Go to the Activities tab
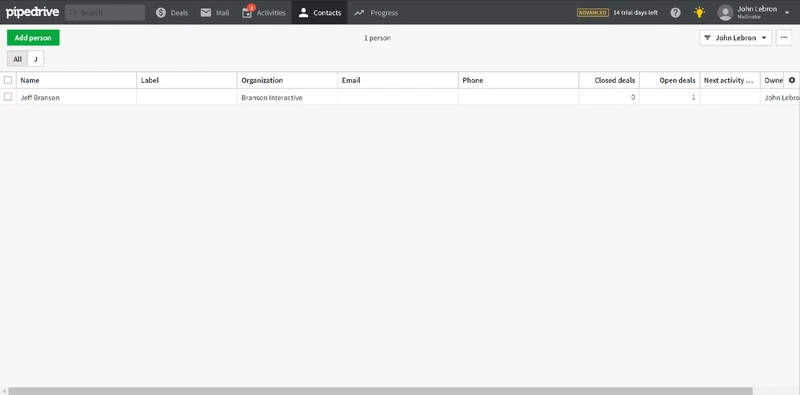This screenshot has height=395, width=800. tap(264, 13)
